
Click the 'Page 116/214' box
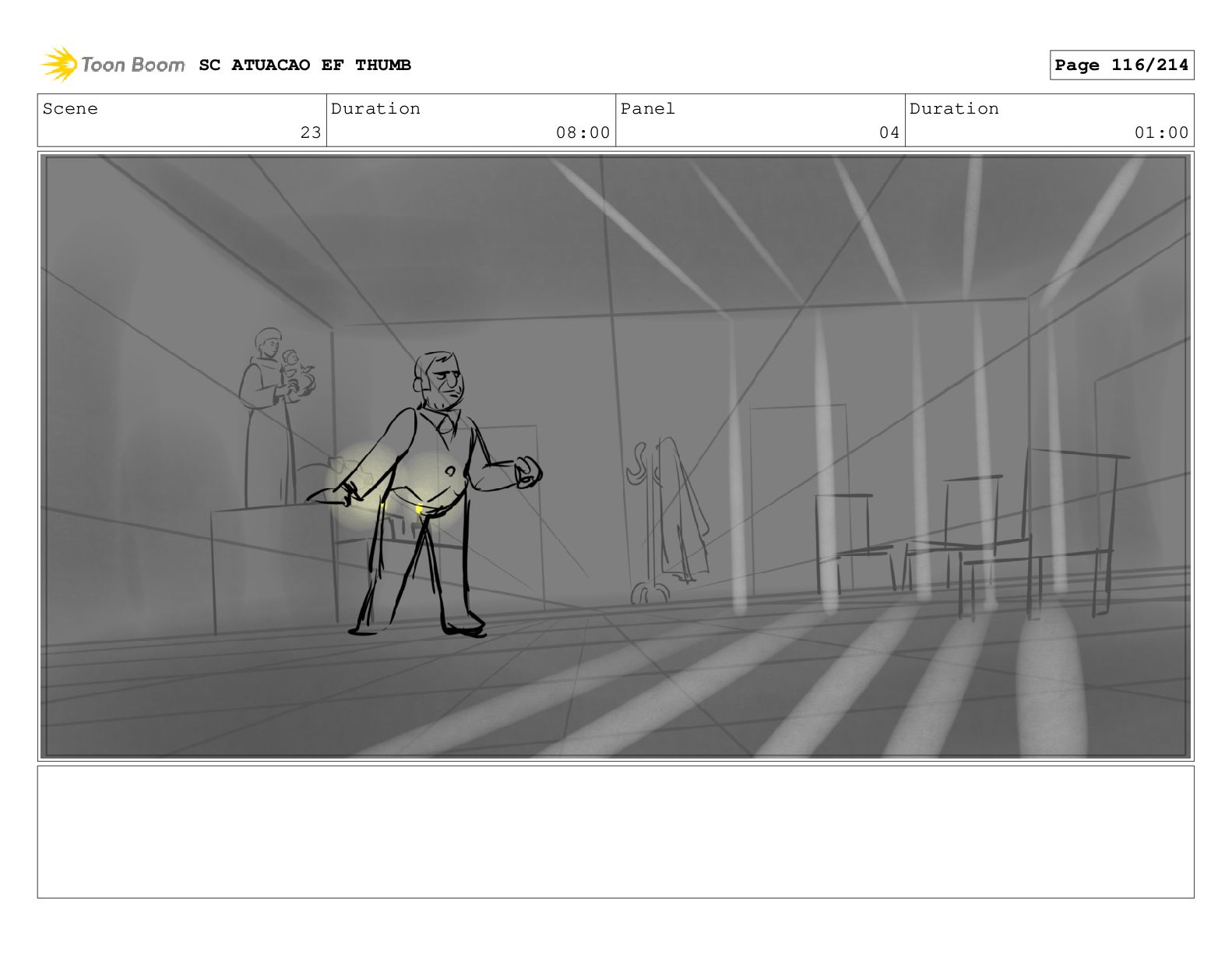[1121, 65]
